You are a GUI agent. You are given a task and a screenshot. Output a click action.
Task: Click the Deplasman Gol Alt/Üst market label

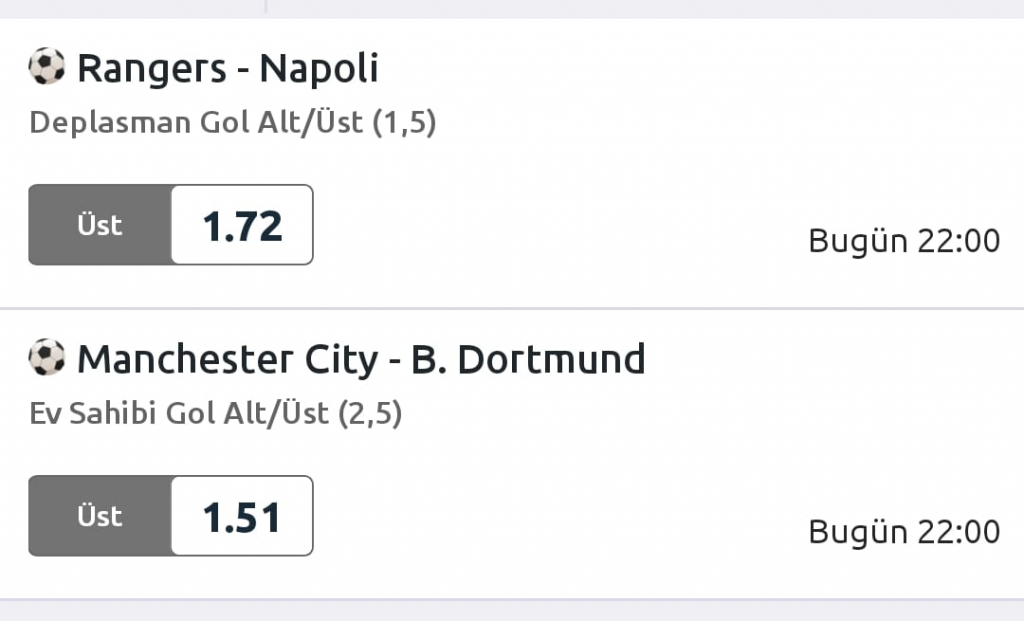(x=233, y=123)
